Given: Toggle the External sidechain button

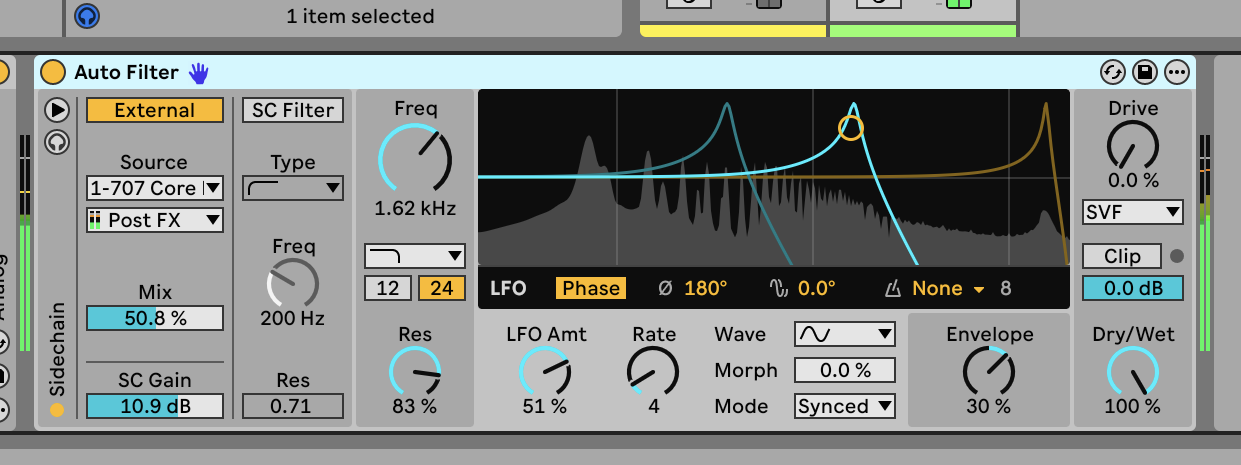Looking at the screenshot, I should [x=155, y=110].
